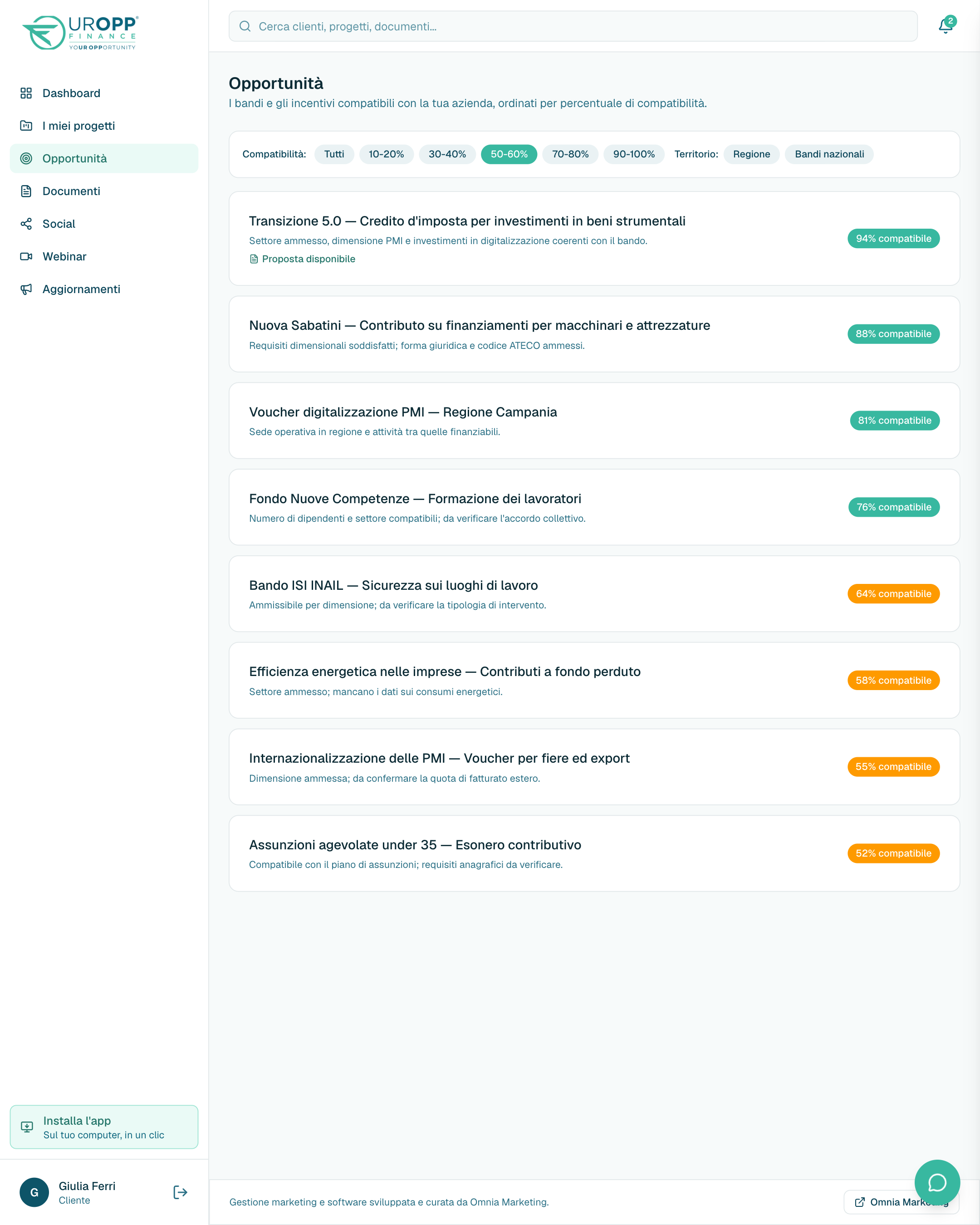Click the Aggiornamenti megaphone icon
This screenshot has height=1225, width=980.
point(26,289)
